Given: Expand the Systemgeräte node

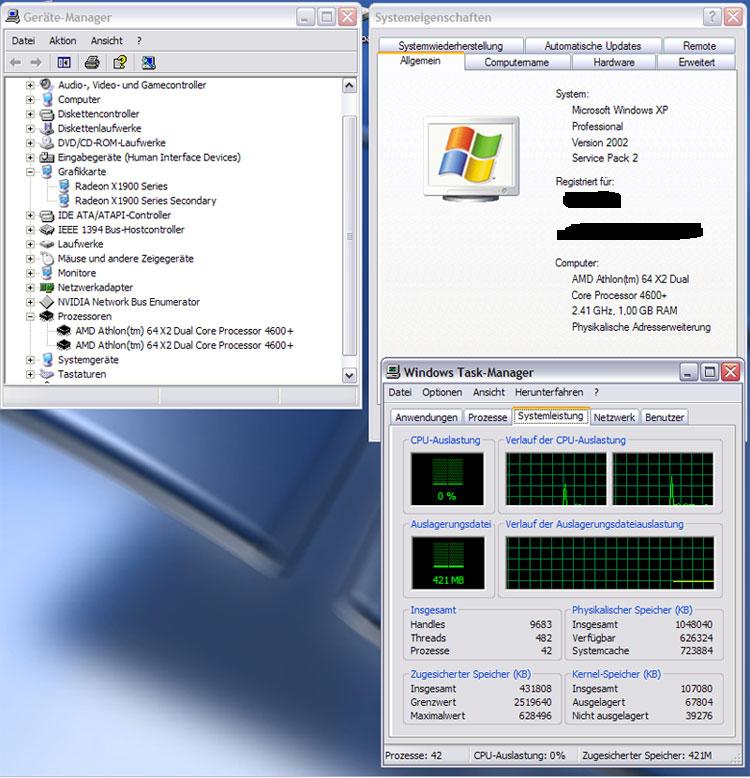Looking at the screenshot, I should click(x=30, y=360).
